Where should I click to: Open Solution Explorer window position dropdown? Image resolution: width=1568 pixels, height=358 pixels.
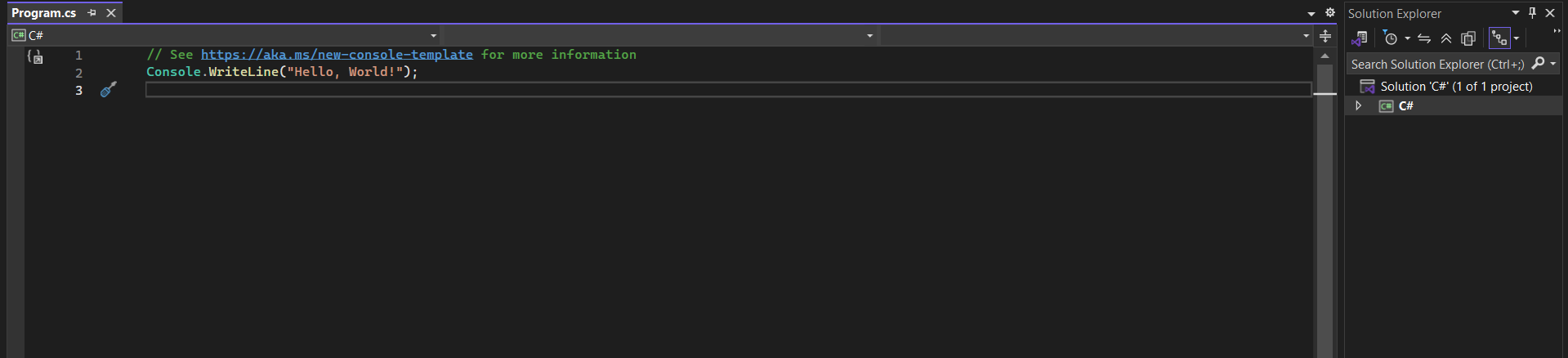(x=1516, y=13)
